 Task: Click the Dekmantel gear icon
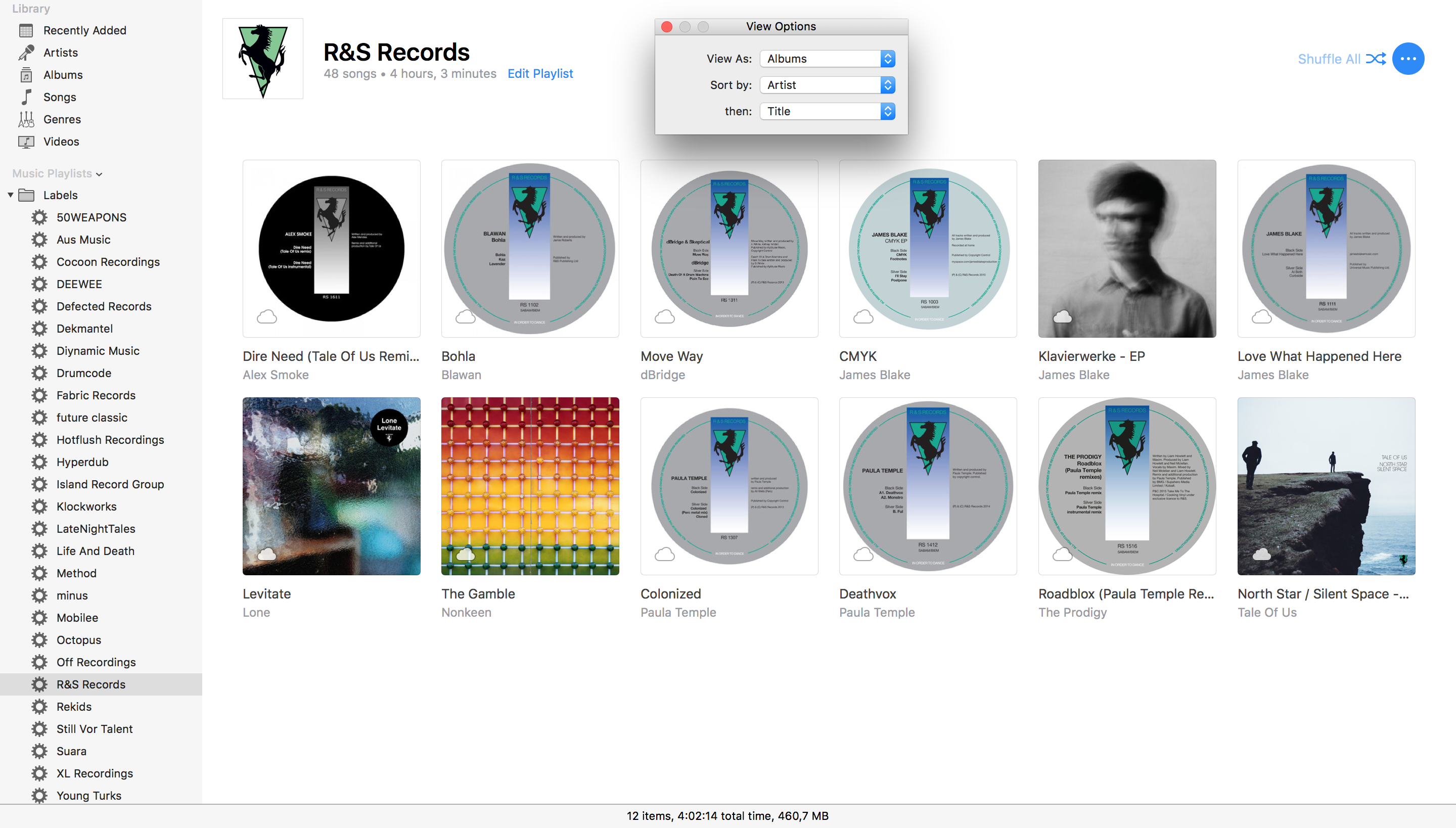(x=39, y=328)
